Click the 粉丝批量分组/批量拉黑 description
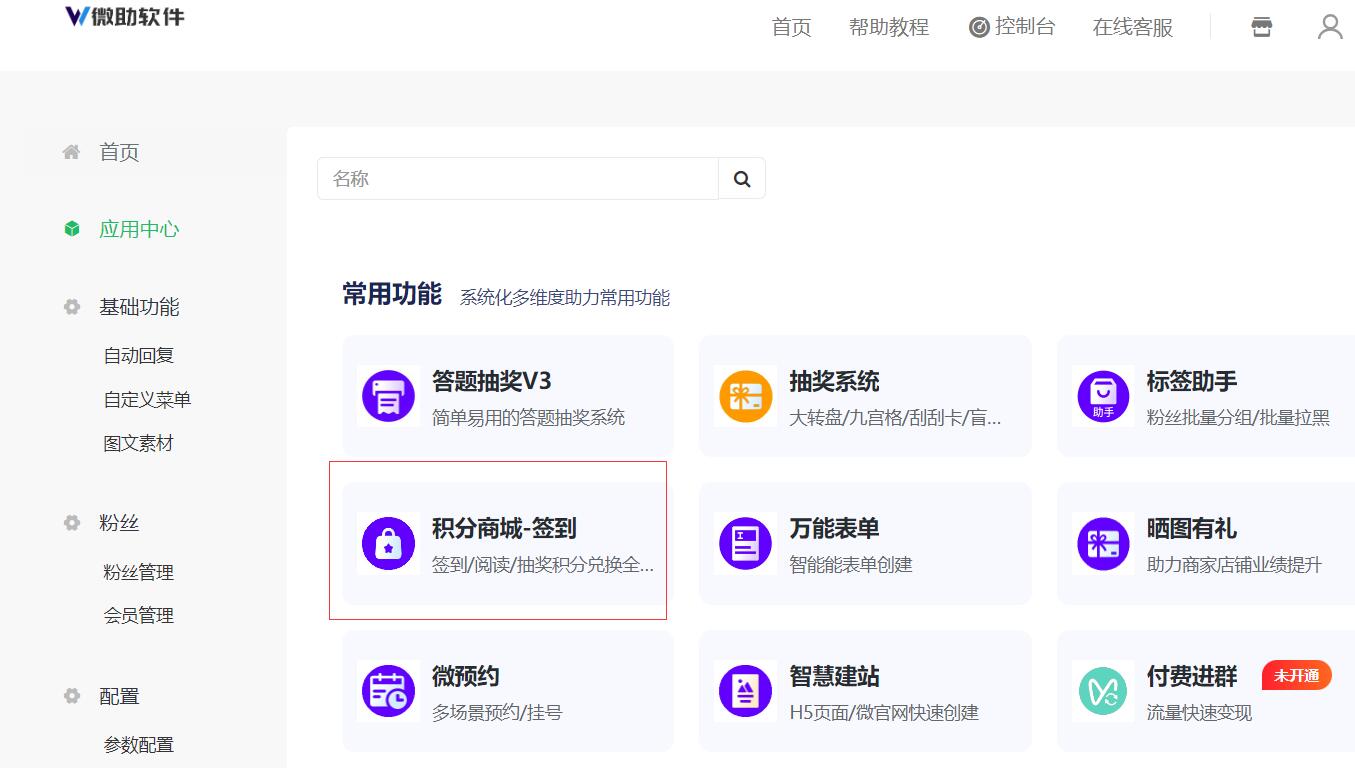This screenshot has width=1355, height=768. [x=1238, y=417]
